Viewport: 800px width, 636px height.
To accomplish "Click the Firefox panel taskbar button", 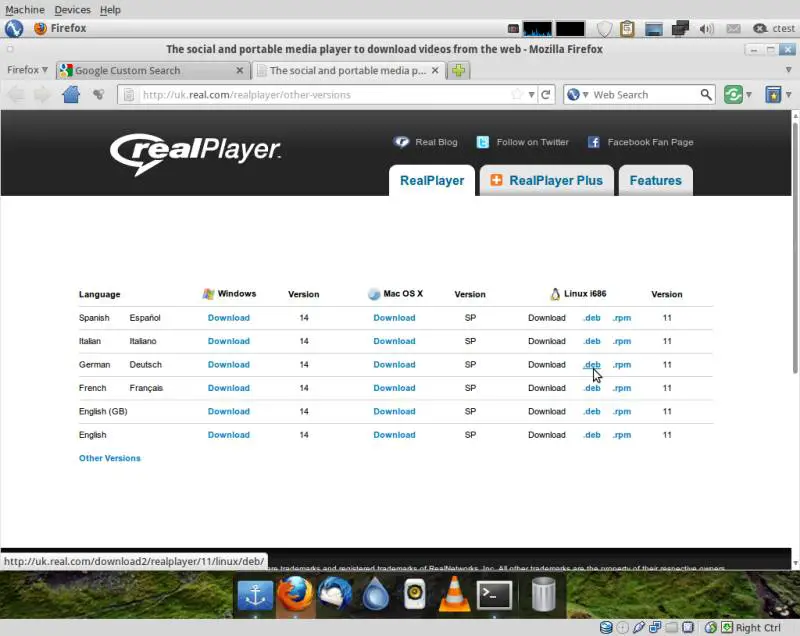I will [60, 29].
